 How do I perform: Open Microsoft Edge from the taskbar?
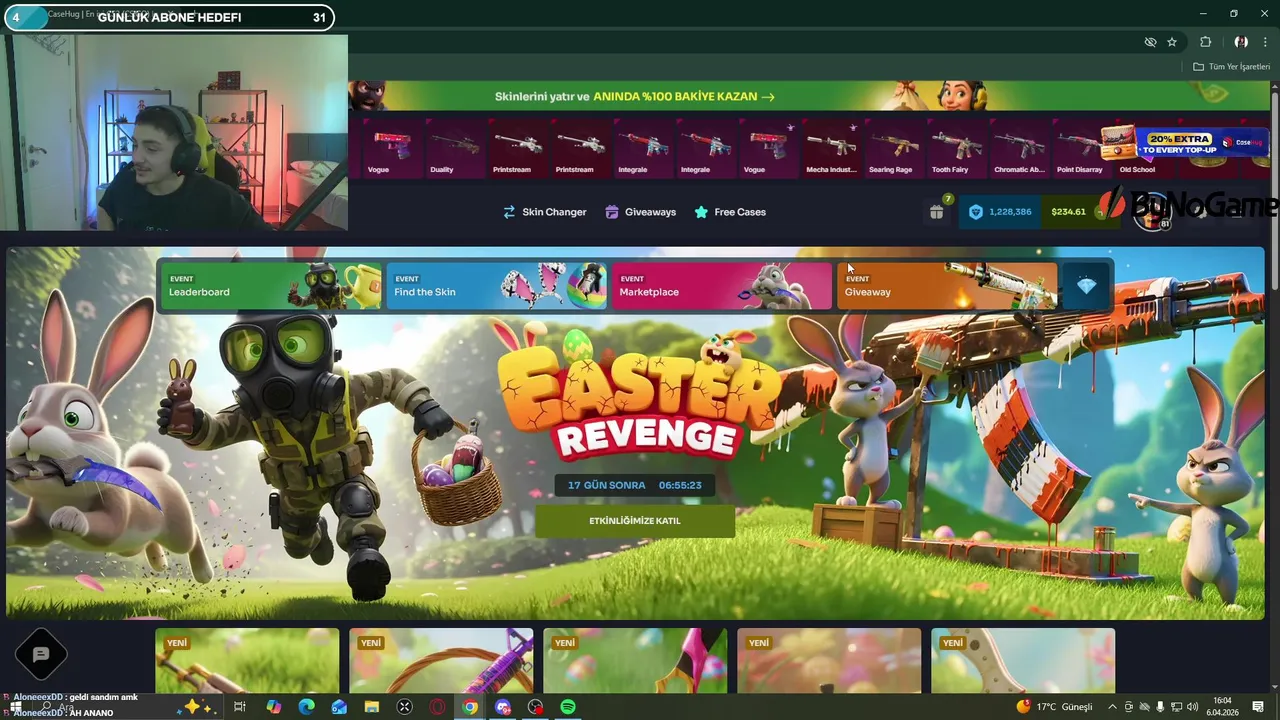click(306, 707)
